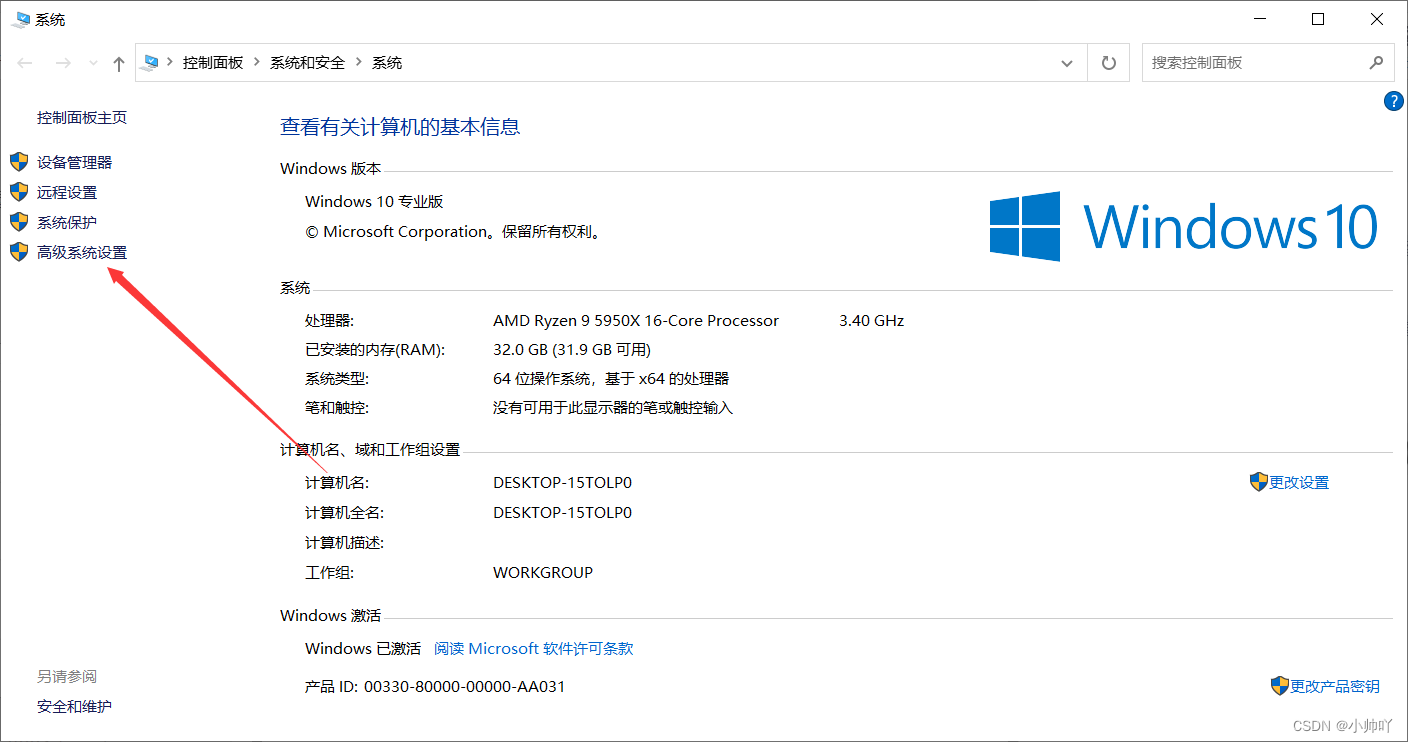Expand chevron before 控制面板 breadcrumb

pos(170,62)
